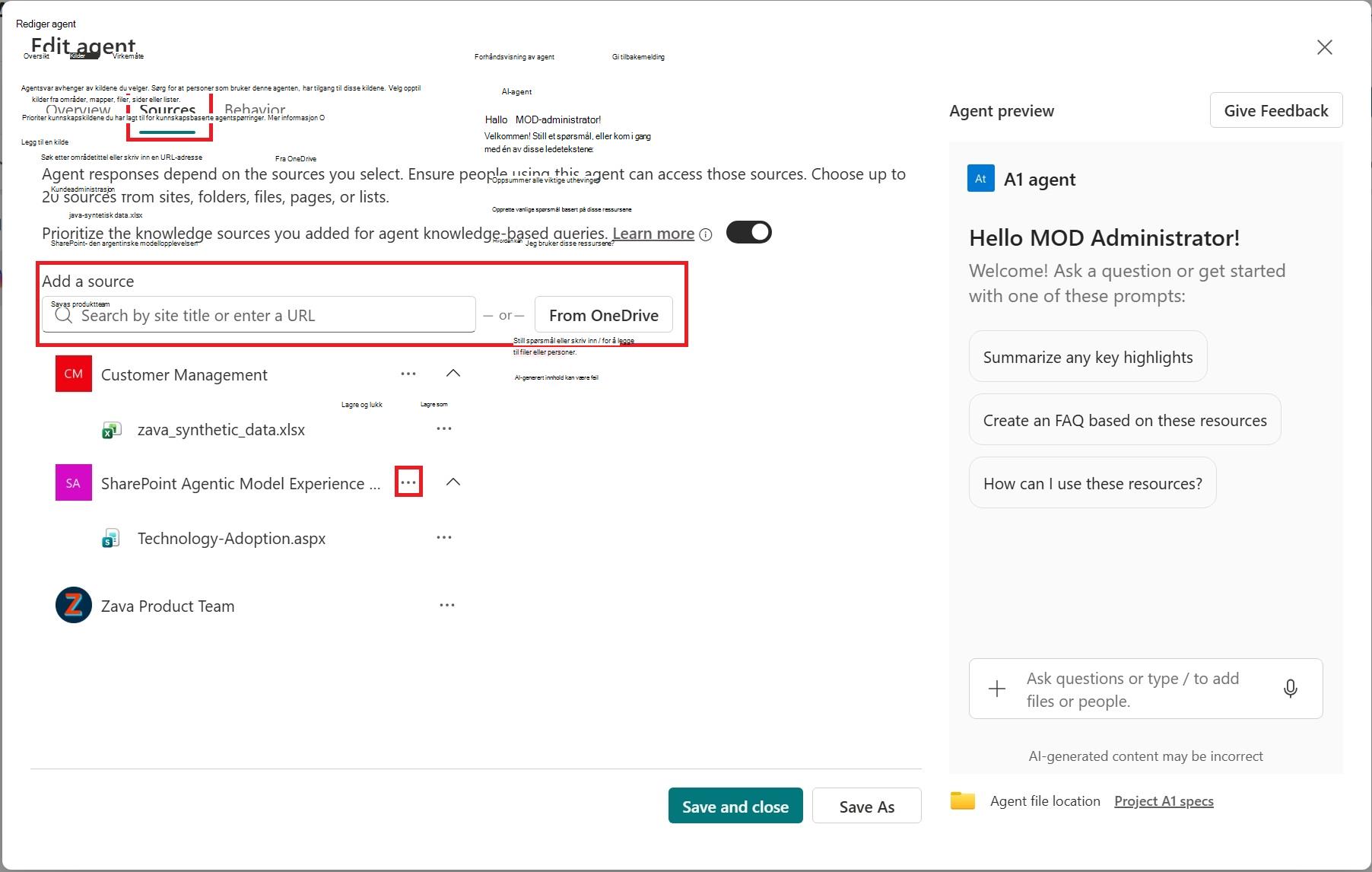
Task: Collapse the Customer Management source
Action: [453, 373]
